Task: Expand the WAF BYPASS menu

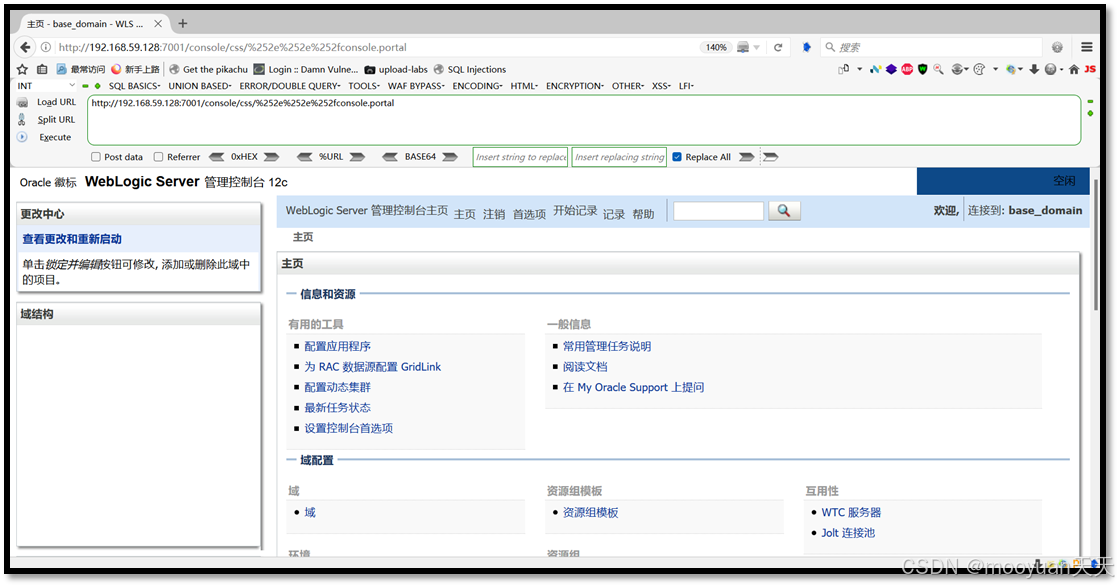Action: [416, 86]
